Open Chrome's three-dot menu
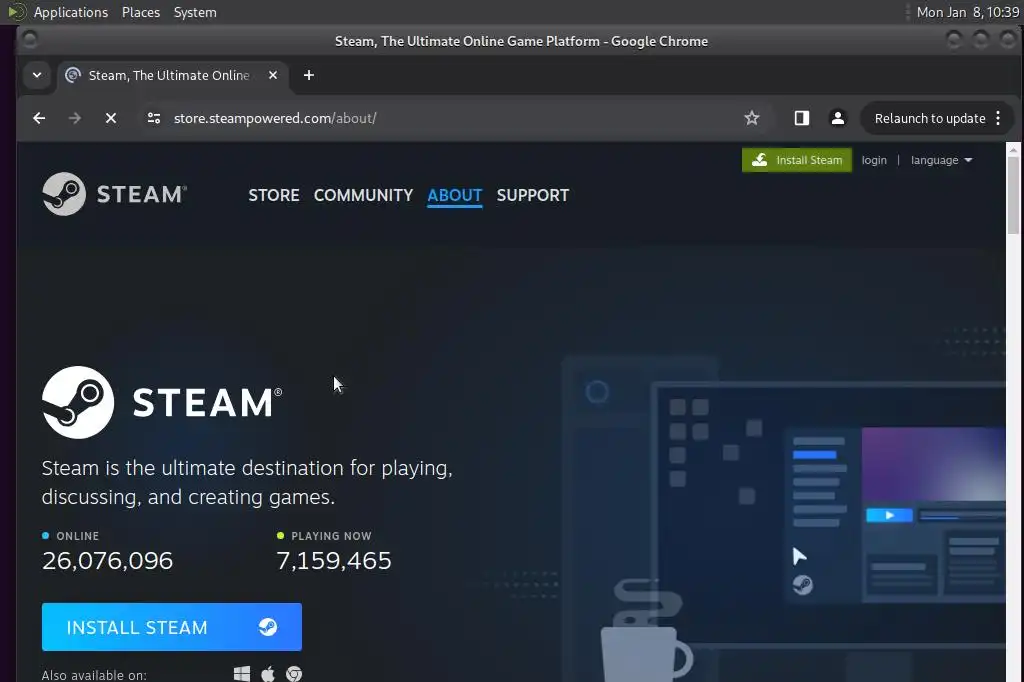The image size is (1024, 682). pyautogui.click(x=998, y=118)
